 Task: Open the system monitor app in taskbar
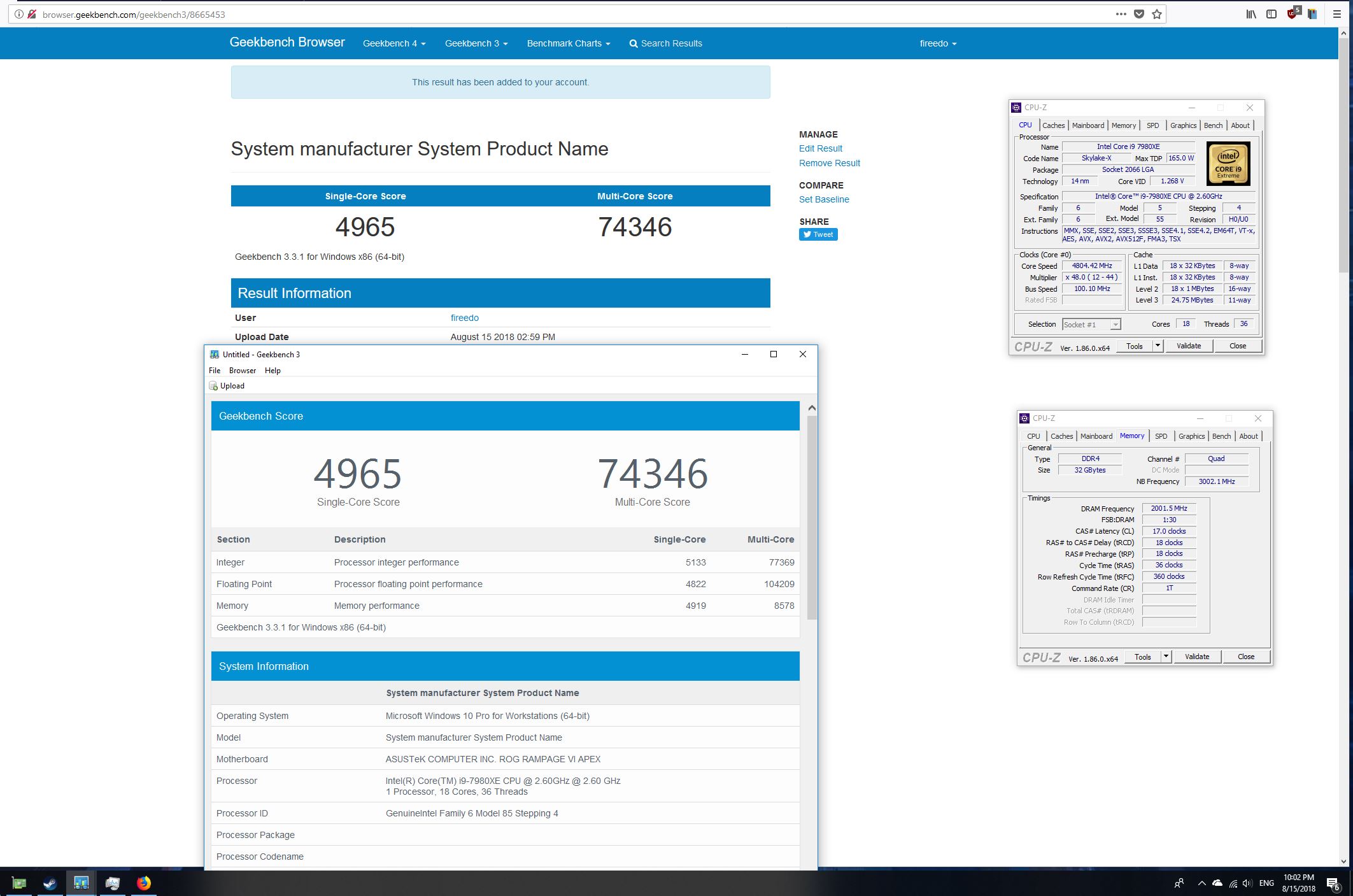[x=112, y=883]
